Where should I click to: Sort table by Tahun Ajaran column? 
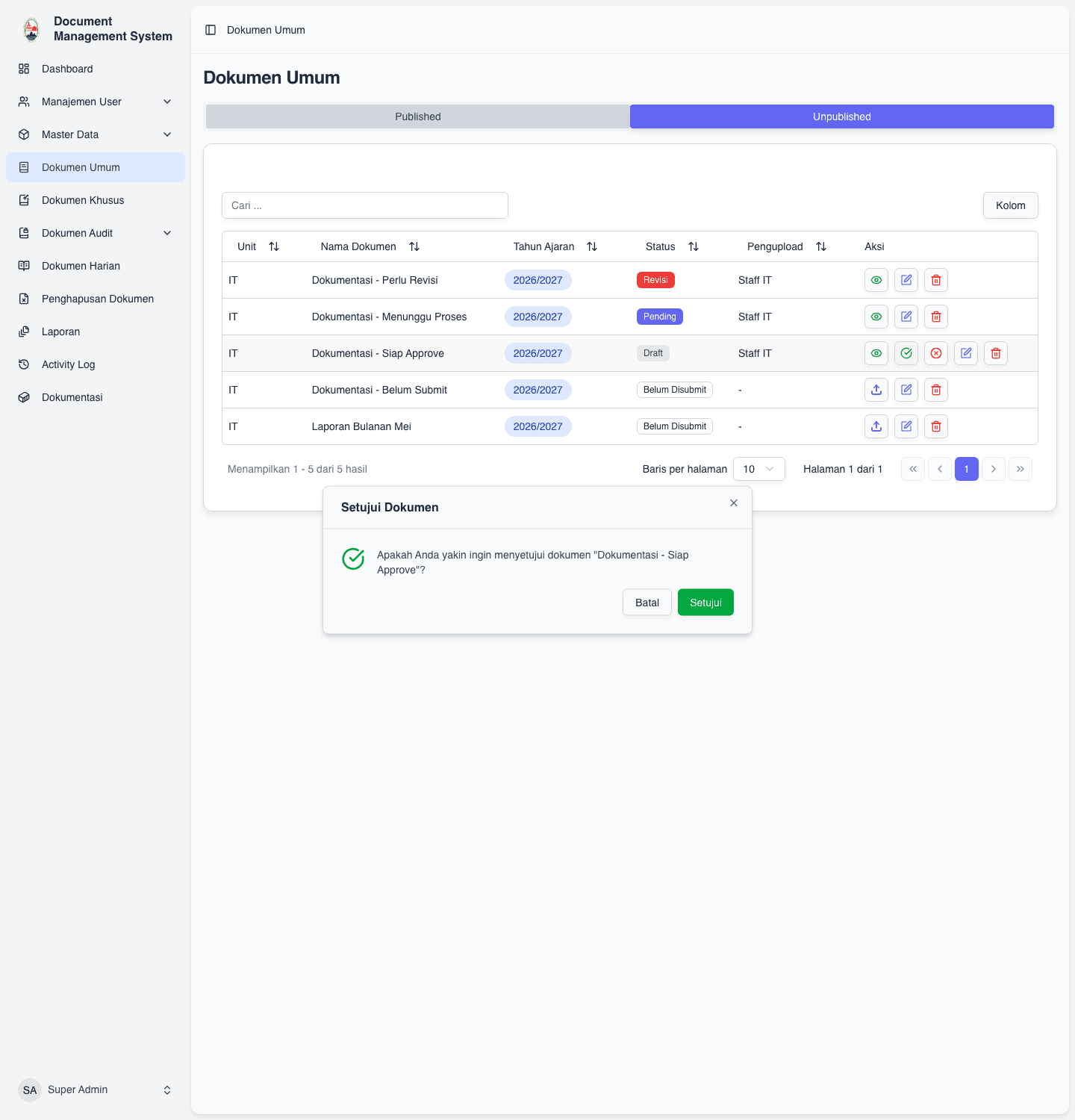555,246
